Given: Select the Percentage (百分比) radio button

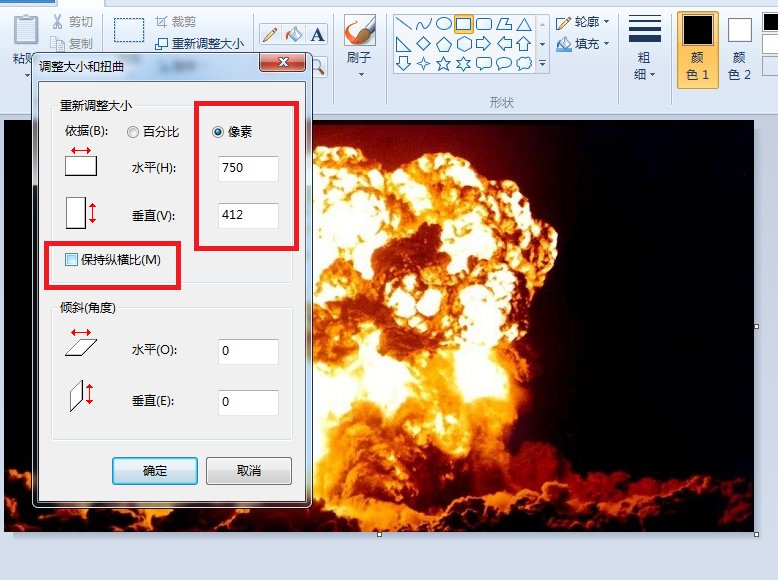Looking at the screenshot, I should (132, 132).
